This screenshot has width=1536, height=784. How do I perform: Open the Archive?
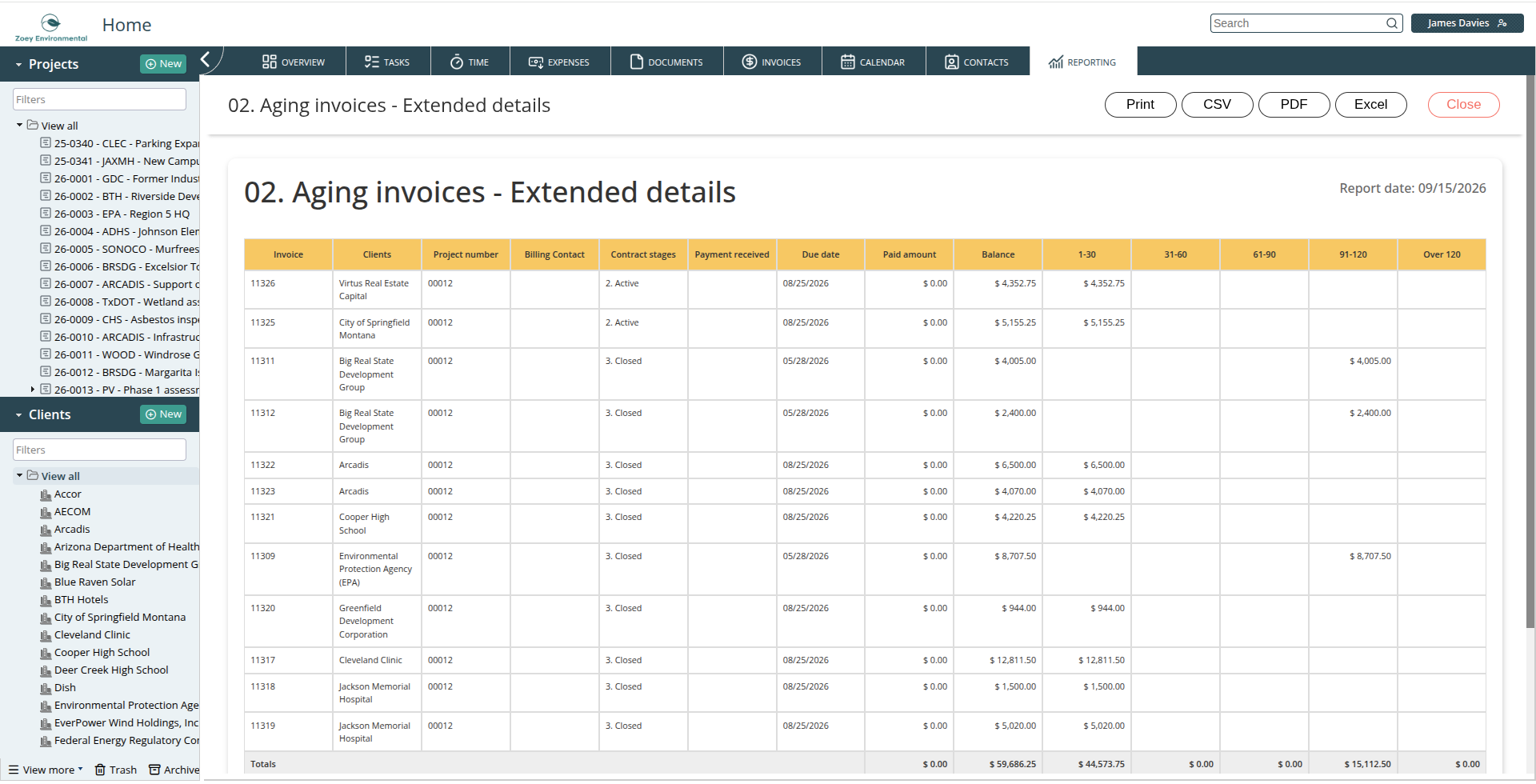point(174,770)
